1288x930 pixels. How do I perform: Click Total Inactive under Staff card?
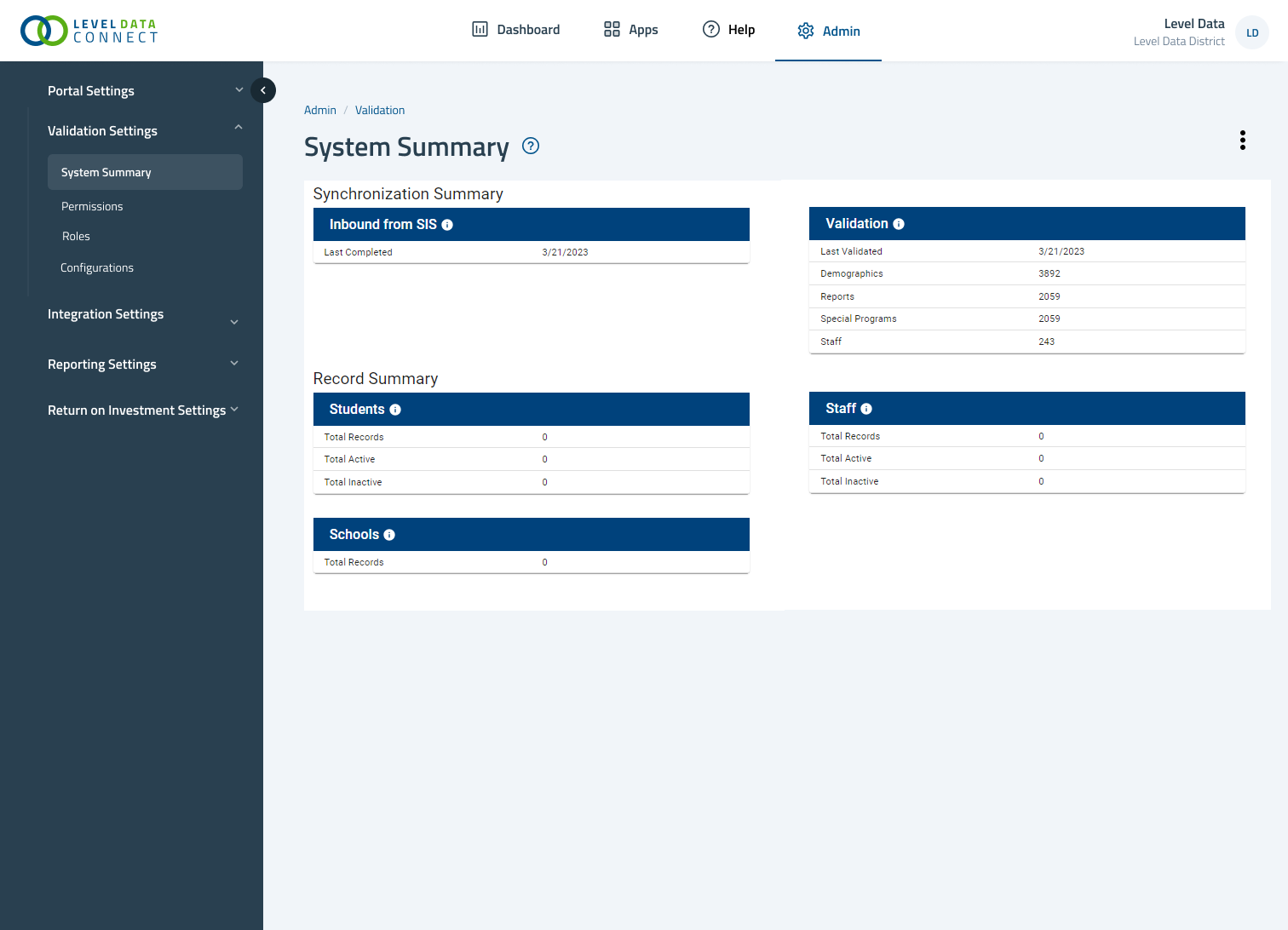849,481
